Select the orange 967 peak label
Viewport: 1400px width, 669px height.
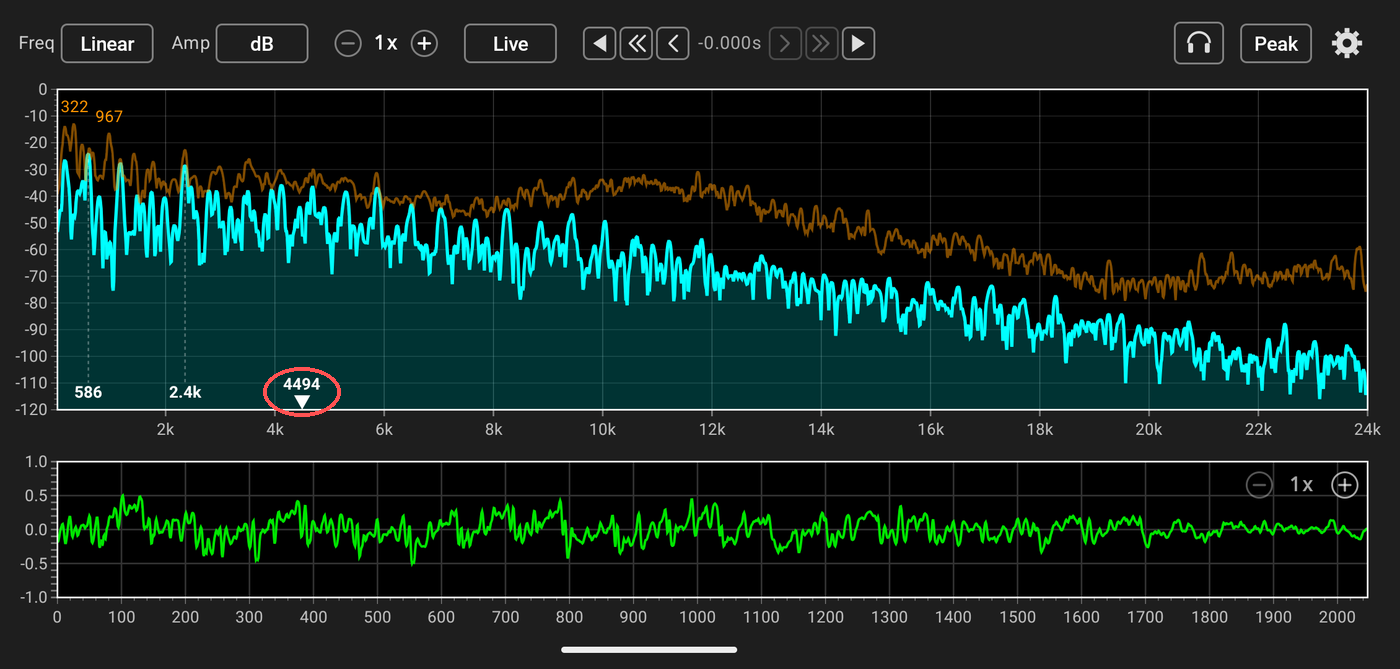[109, 117]
